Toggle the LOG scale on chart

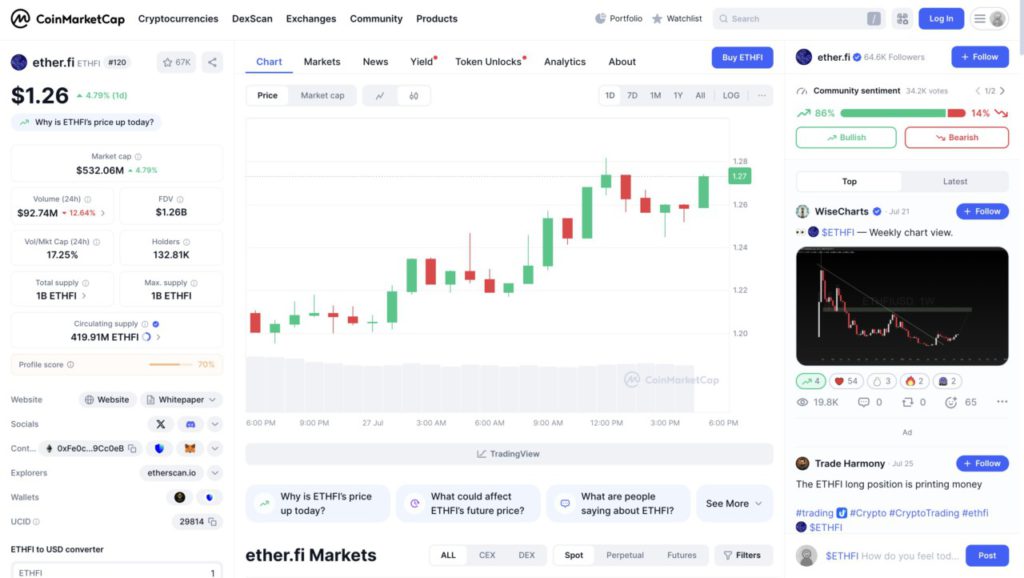coord(731,96)
